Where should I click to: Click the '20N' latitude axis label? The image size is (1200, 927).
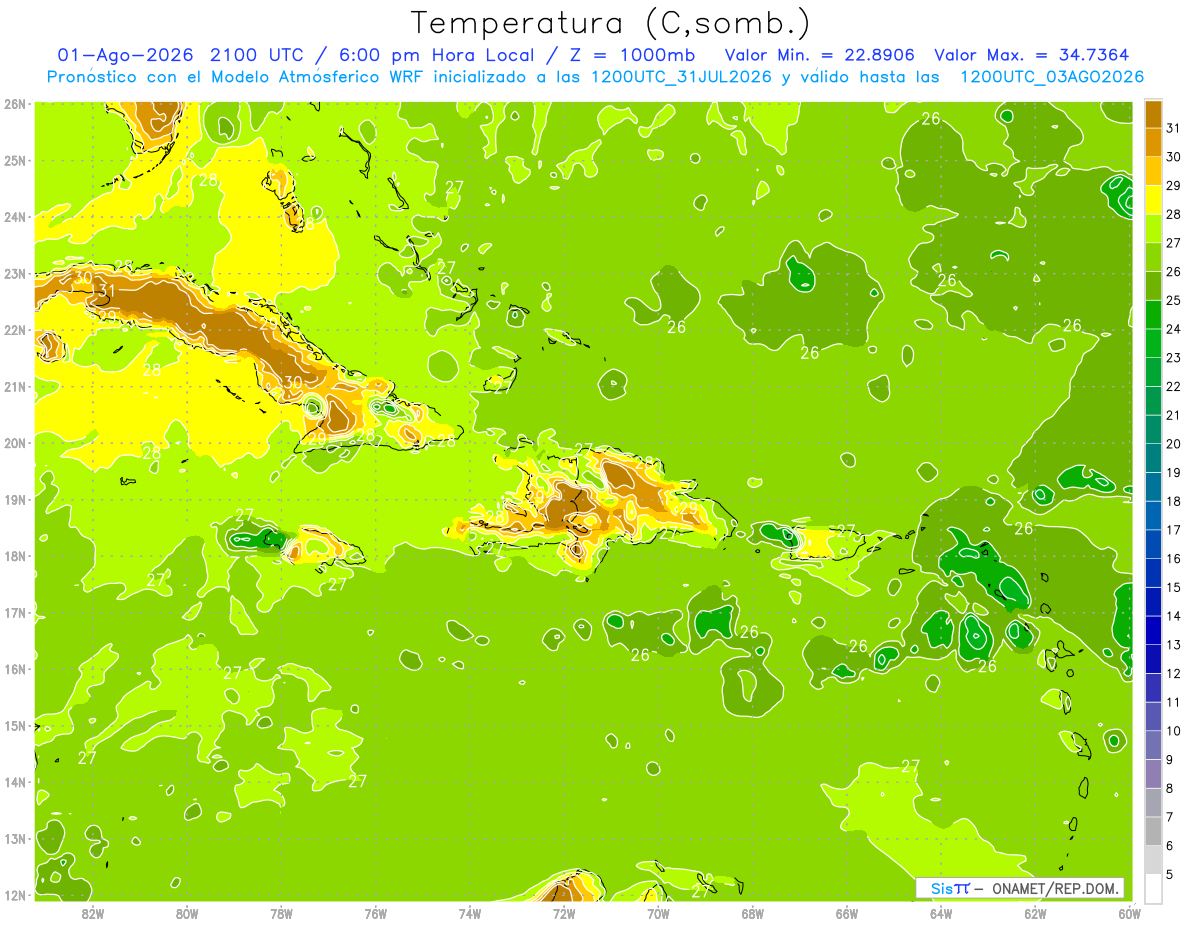tap(15, 443)
